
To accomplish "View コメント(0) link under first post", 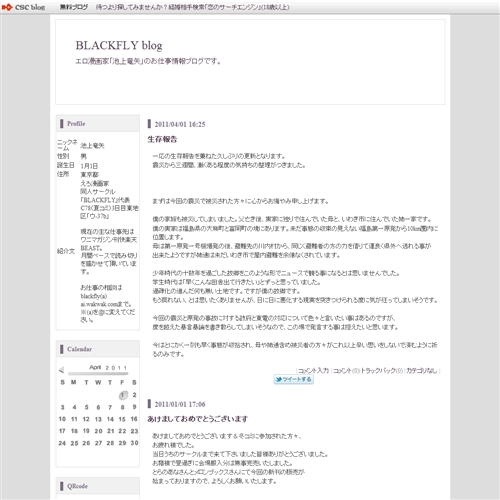I will [346, 370].
